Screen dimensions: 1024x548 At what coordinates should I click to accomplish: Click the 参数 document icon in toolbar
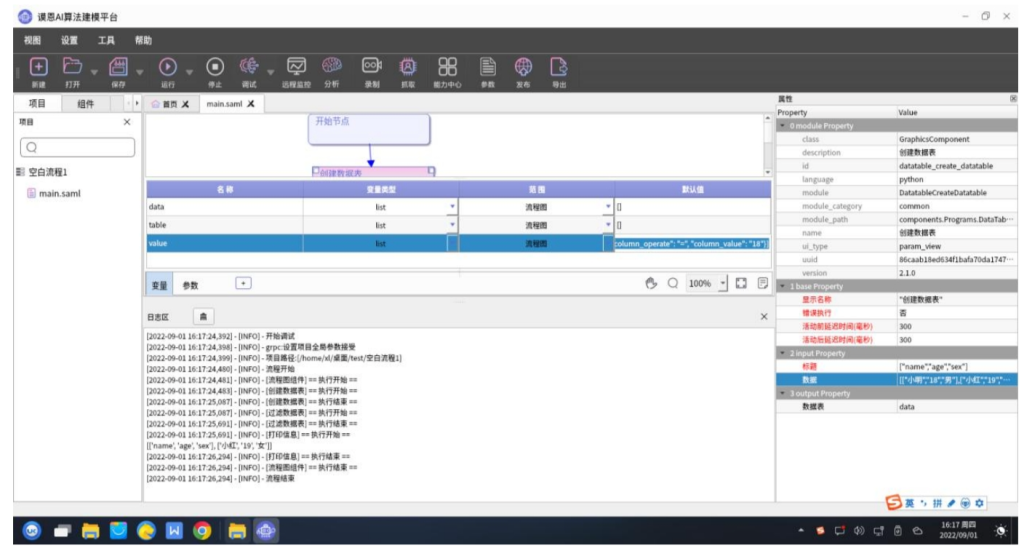tap(487, 66)
